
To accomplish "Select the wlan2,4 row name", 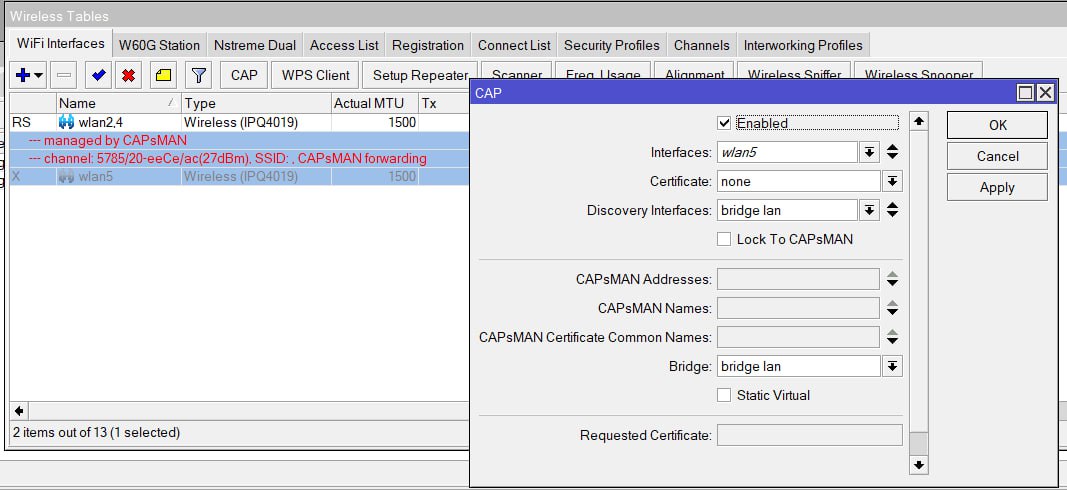I will pos(101,123).
